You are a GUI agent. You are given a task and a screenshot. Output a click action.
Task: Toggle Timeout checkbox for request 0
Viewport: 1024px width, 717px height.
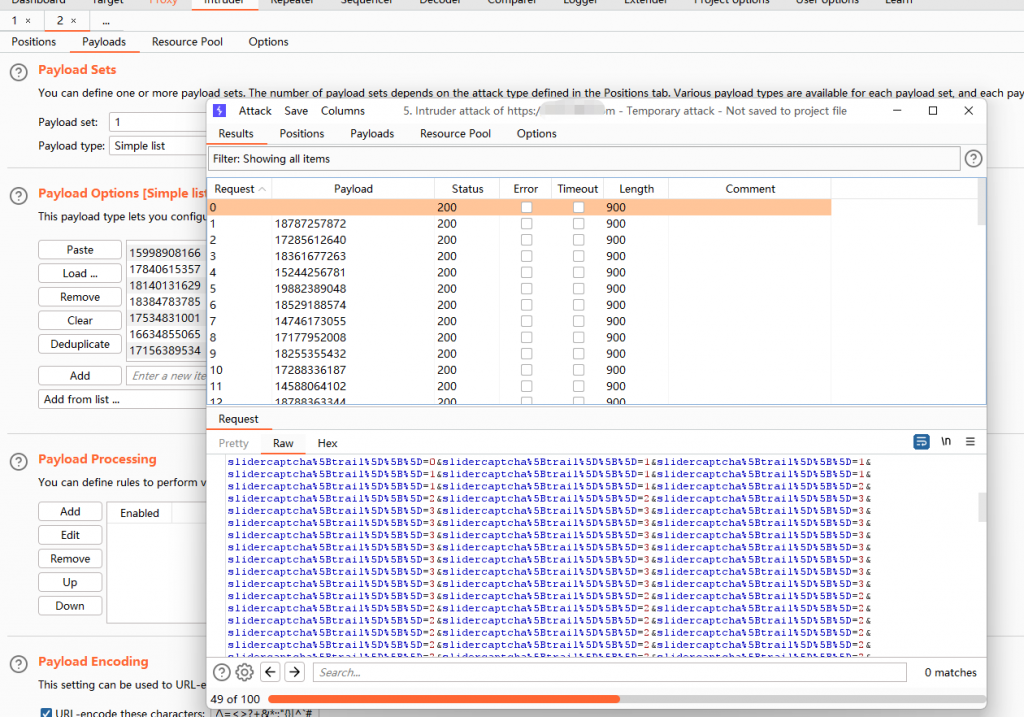[579, 207]
